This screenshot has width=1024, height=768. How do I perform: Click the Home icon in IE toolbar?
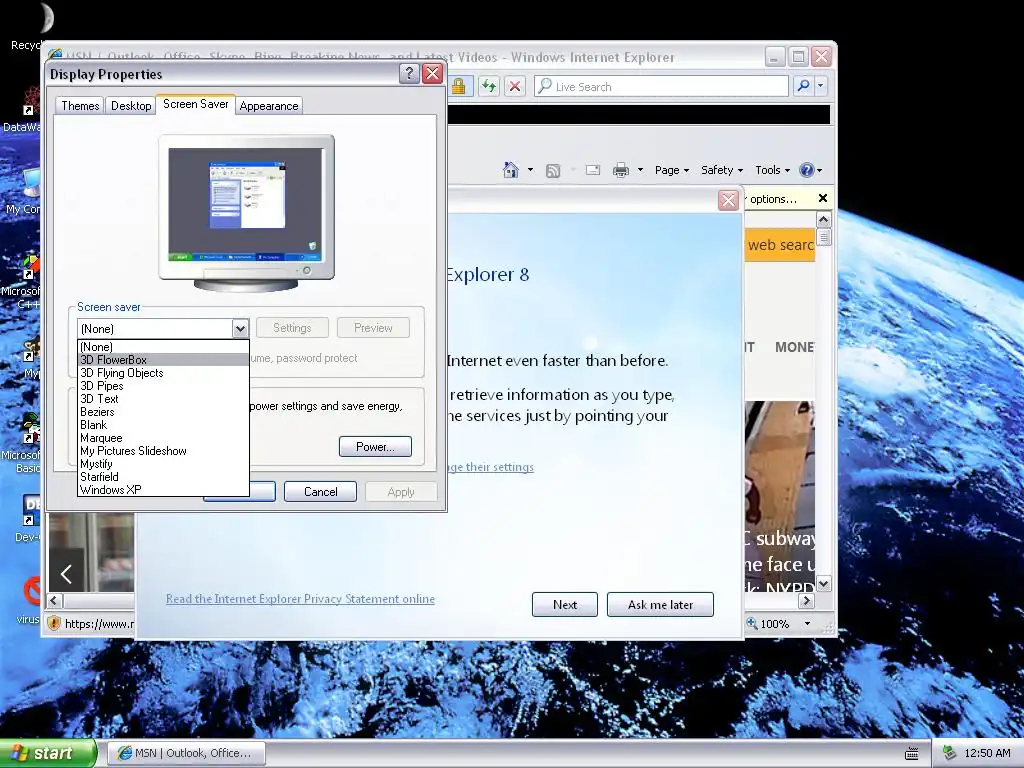pyautogui.click(x=511, y=170)
